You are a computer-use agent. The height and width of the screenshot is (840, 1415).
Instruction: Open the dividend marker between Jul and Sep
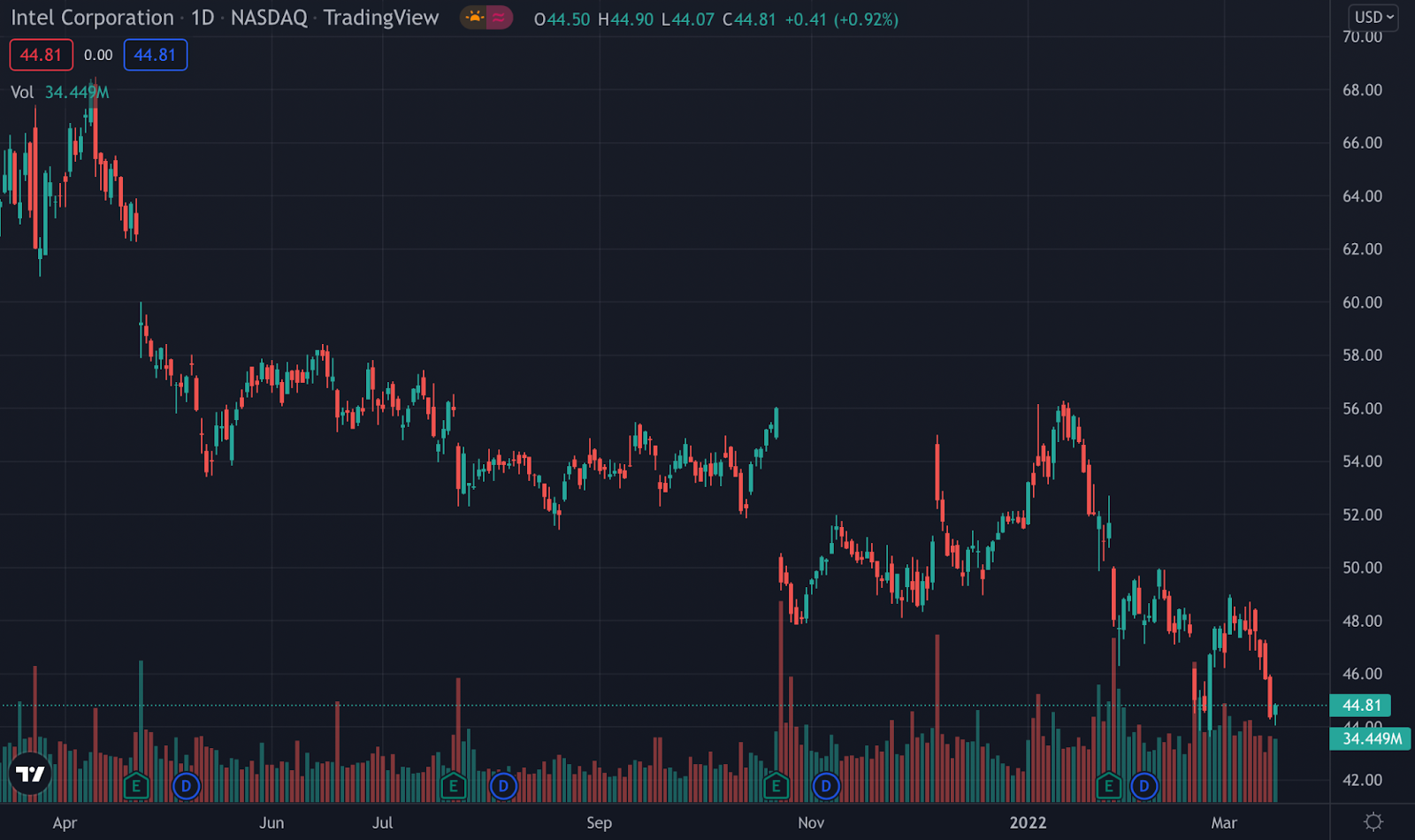503,785
